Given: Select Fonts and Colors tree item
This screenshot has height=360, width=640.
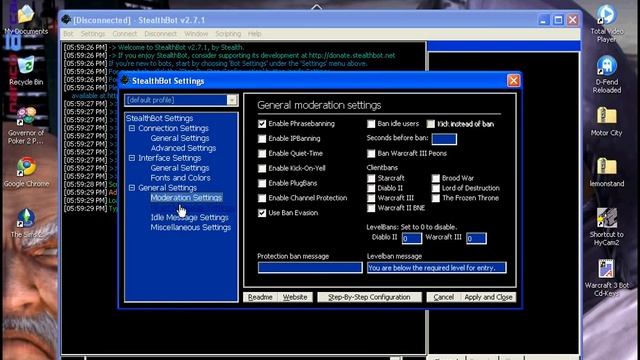Looking at the screenshot, I should [x=180, y=178].
